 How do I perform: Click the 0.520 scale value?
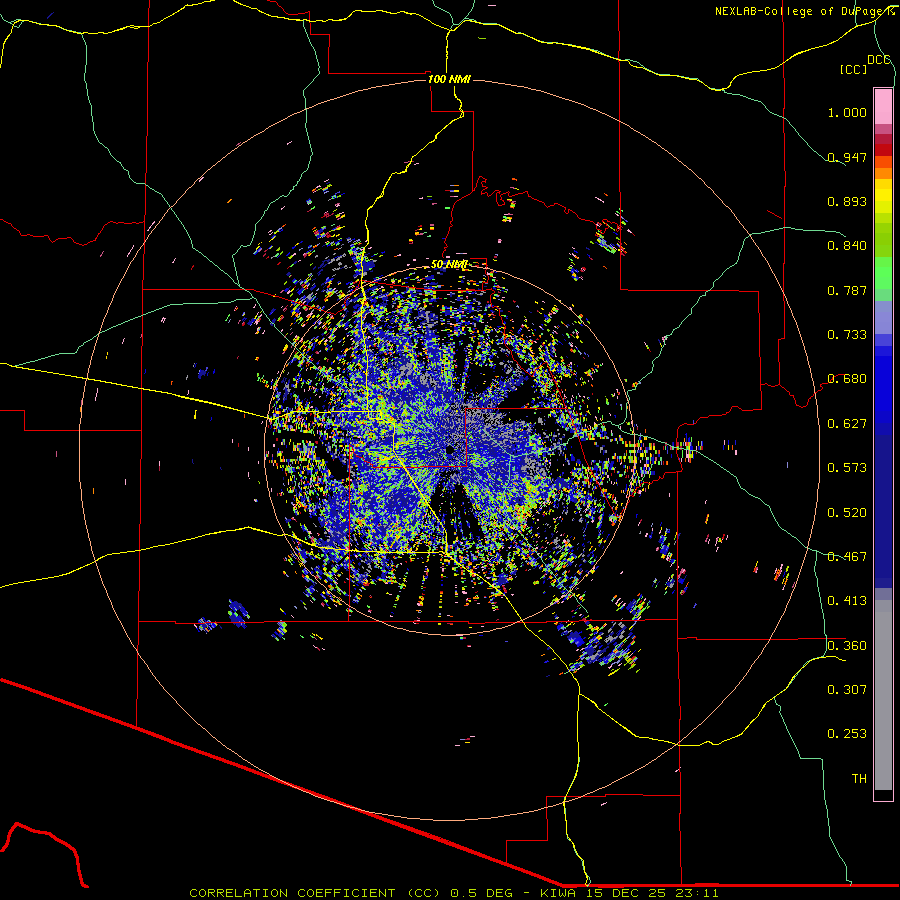[847, 512]
